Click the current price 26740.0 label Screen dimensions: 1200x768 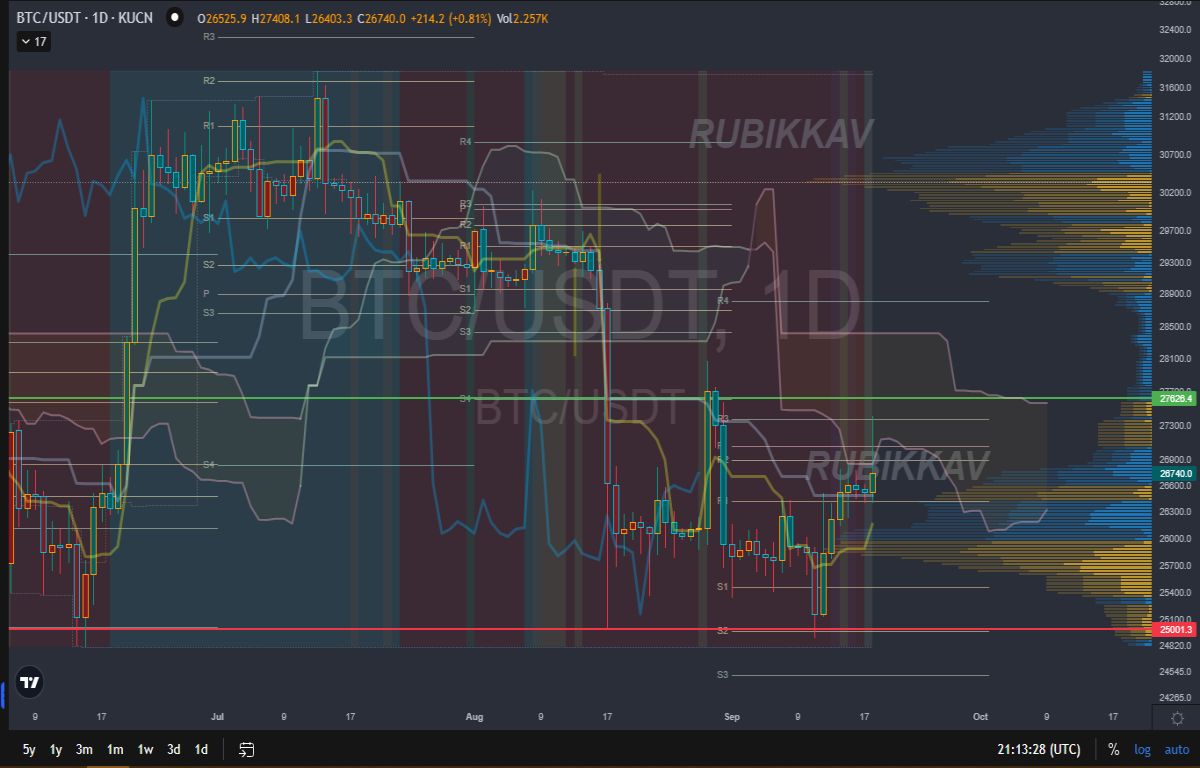(x=1176, y=473)
